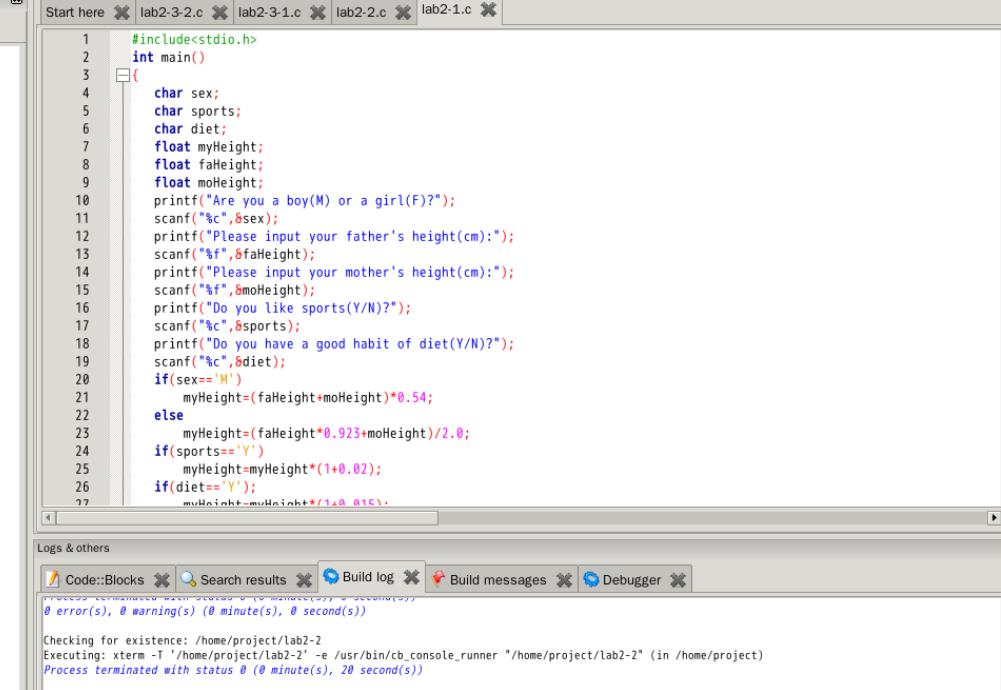Viewport: 1001px width, 690px height.
Task: Click line number 10 in the margin
Action: click(x=82, y=200)
